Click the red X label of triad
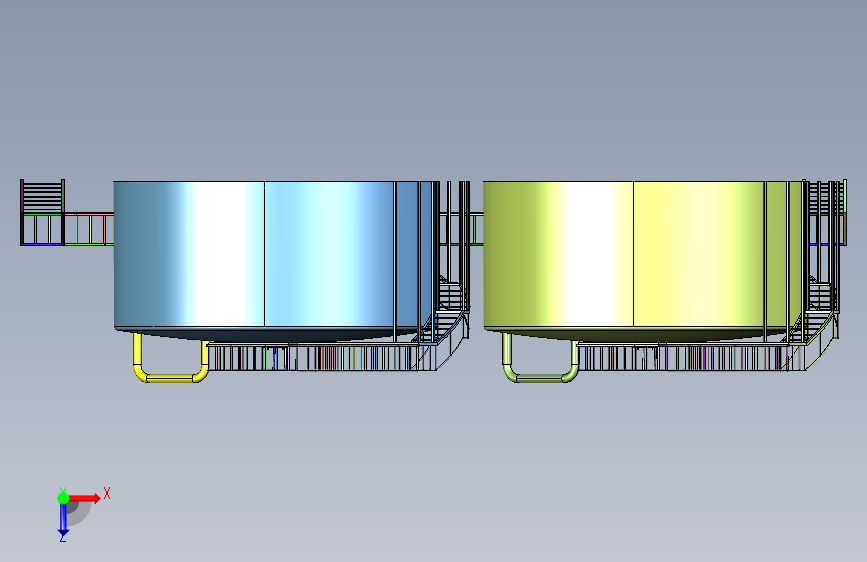 [x=107, y=493]
